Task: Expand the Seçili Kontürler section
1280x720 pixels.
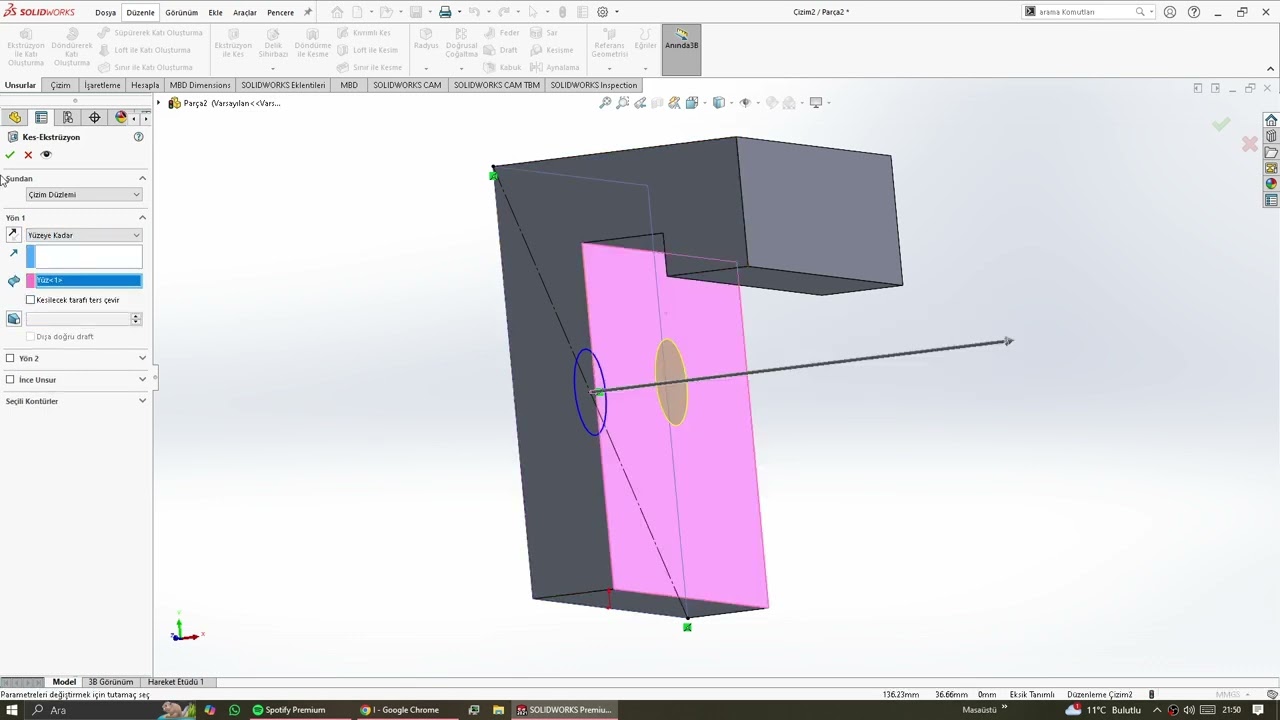Action: (x=142, y=401)
